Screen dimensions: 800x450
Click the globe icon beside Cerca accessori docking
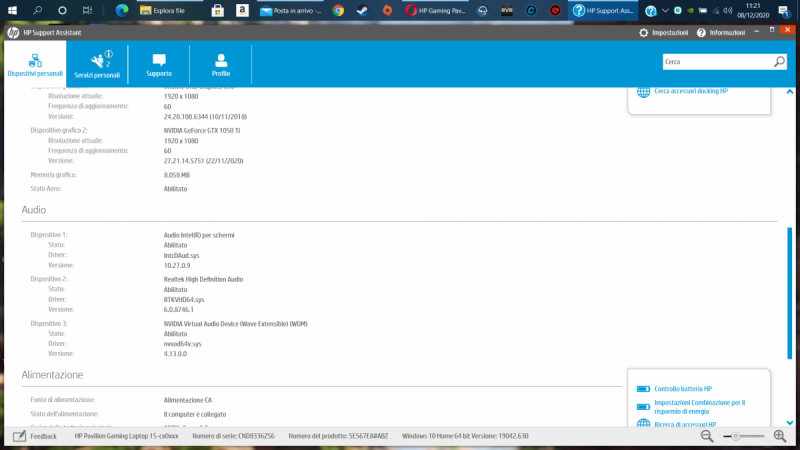click(643, 91)
